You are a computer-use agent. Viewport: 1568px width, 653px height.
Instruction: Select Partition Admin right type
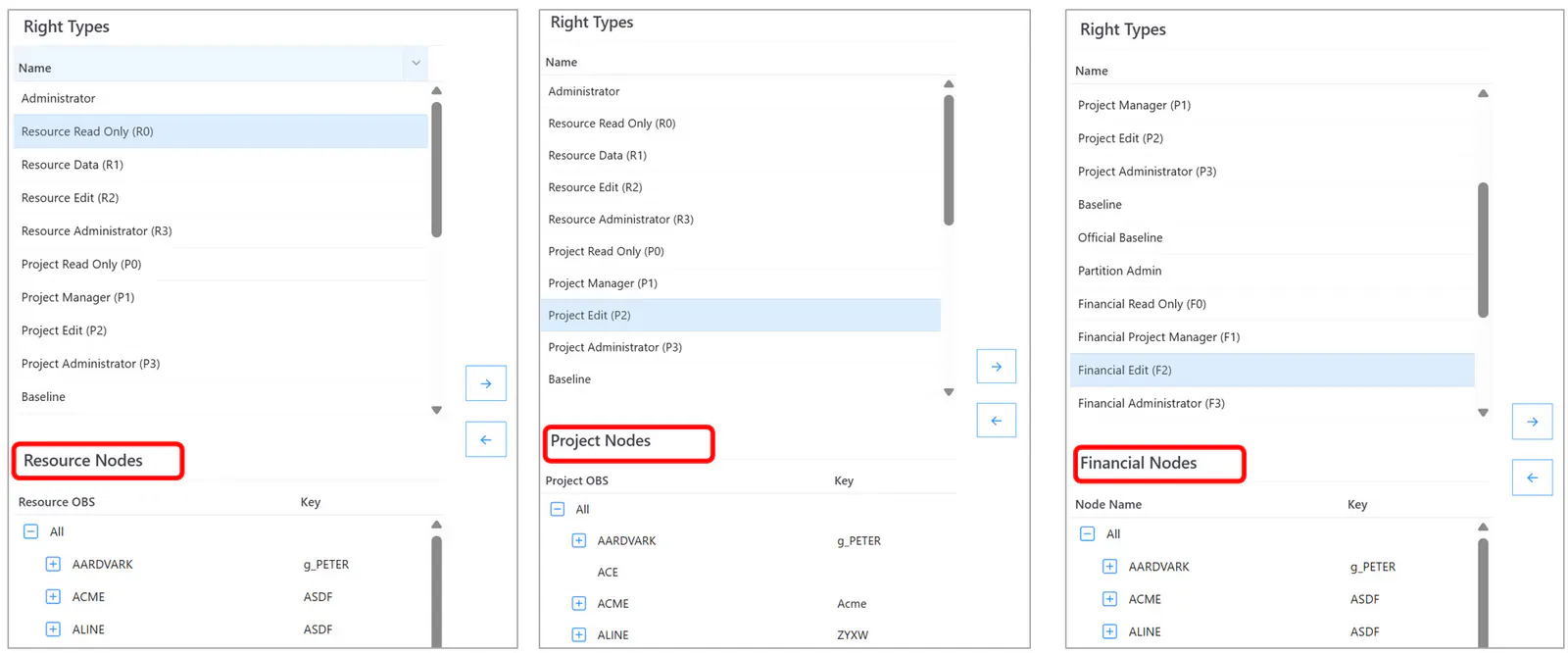tap(1272, 271)
